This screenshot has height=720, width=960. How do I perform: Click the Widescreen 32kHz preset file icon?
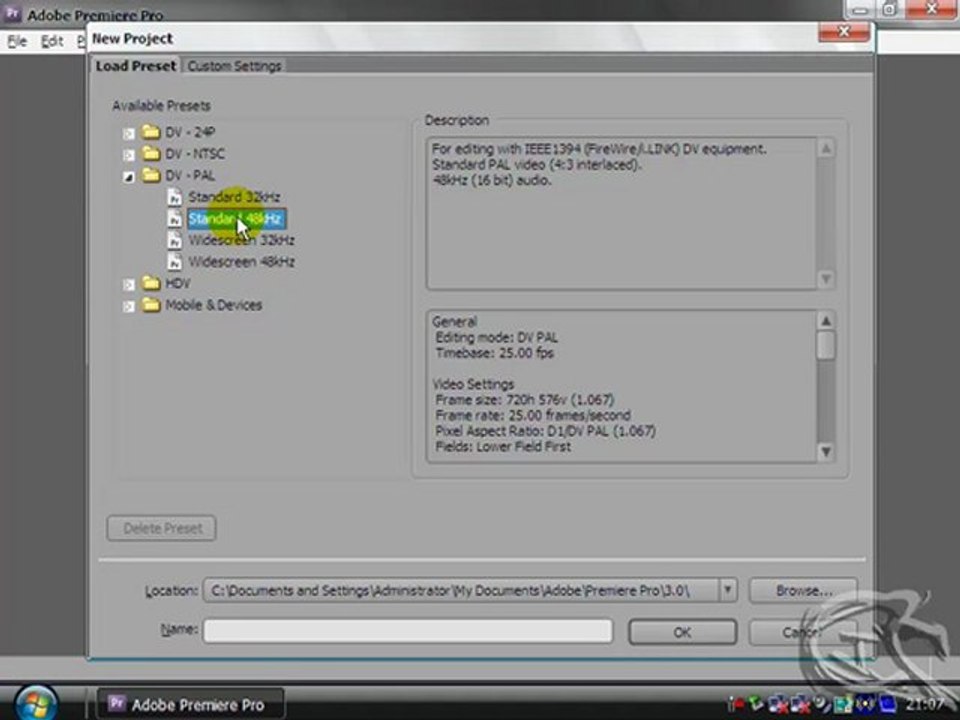(174, 240)
